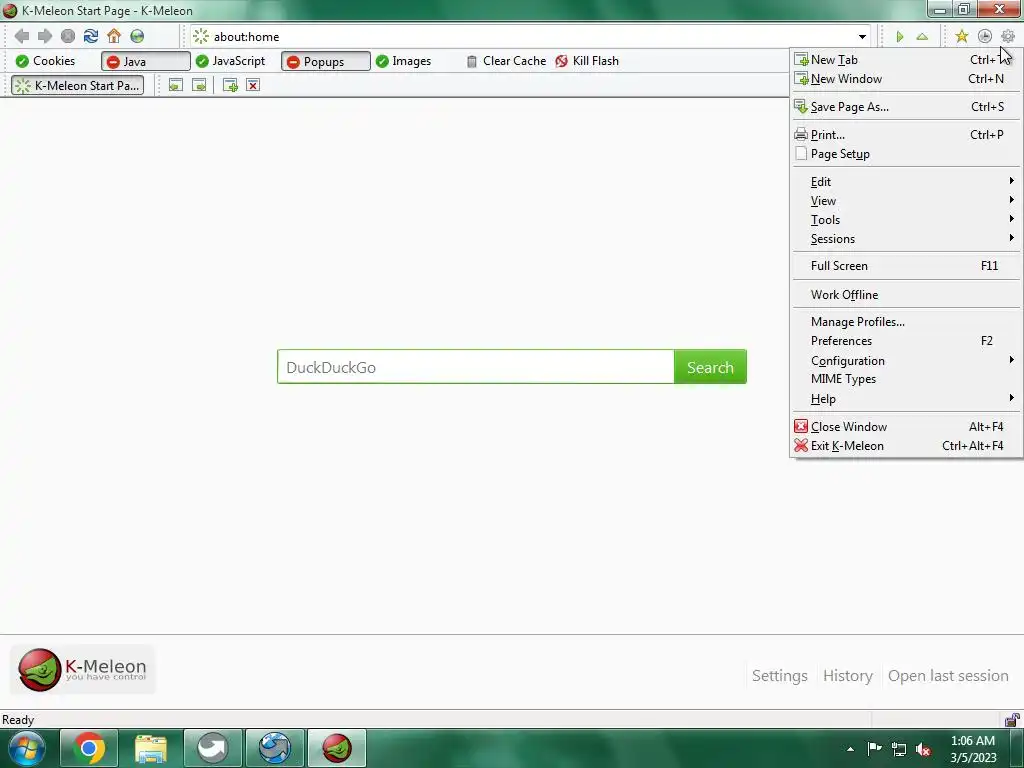Click the green Go arrow icon
The image size is (1024, 768).
899,37
